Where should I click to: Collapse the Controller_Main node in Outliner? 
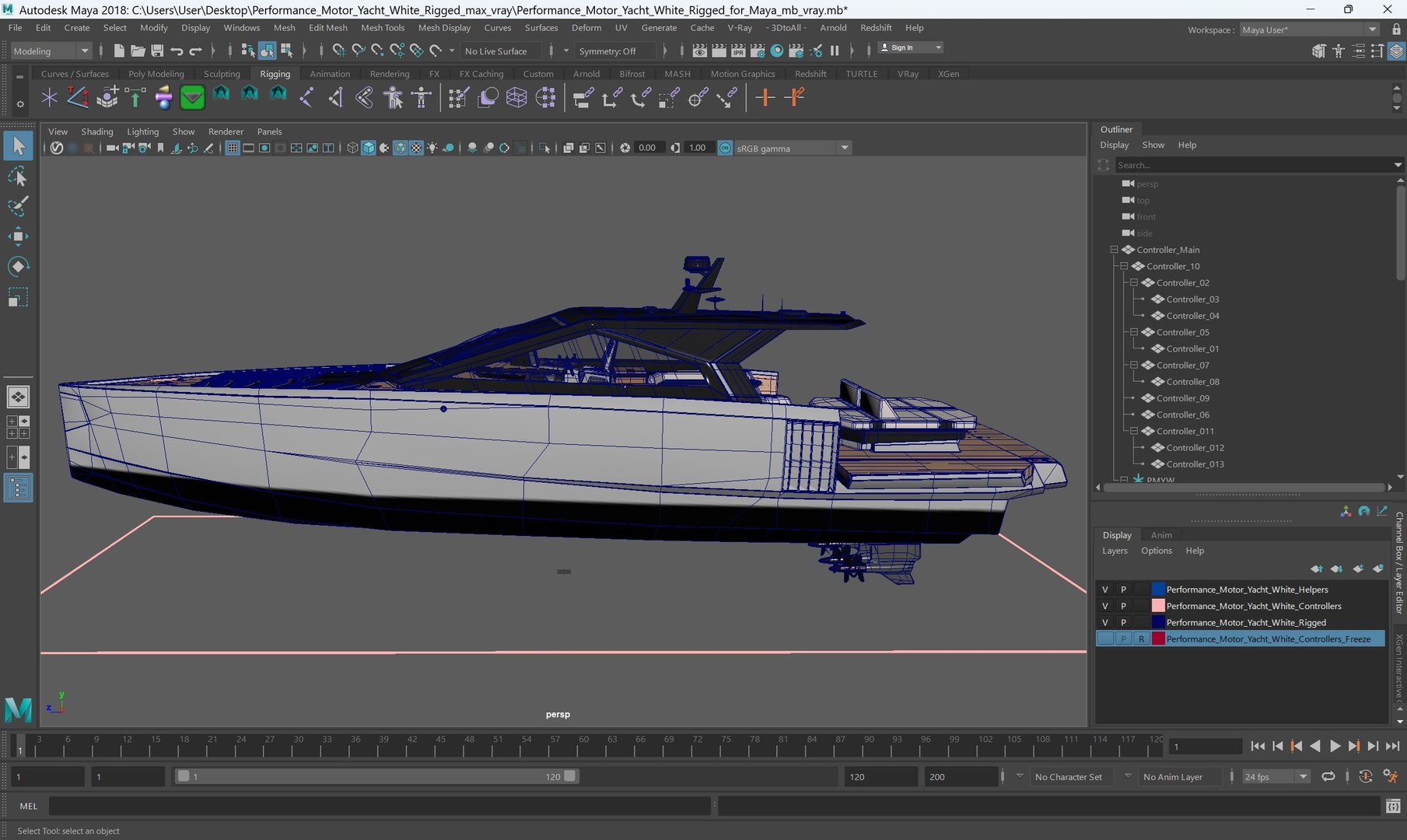click(x=1114, y=250)
